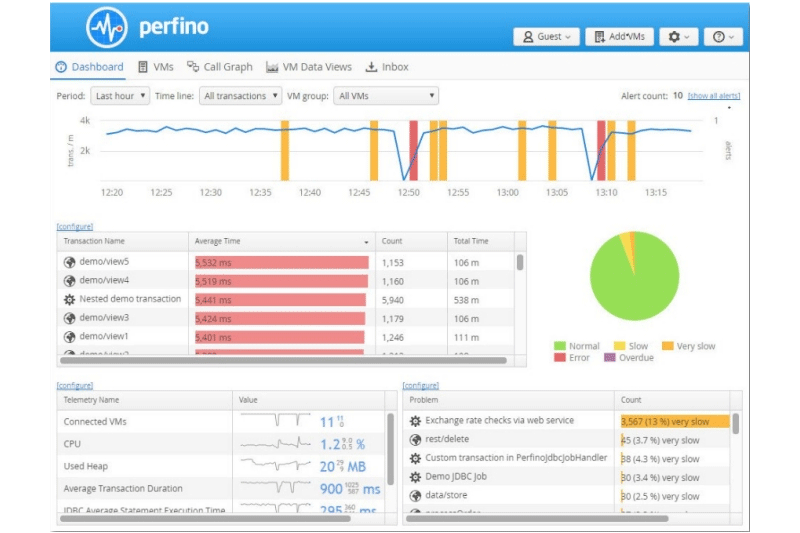Click the Inbox download icon

point(371,67)
